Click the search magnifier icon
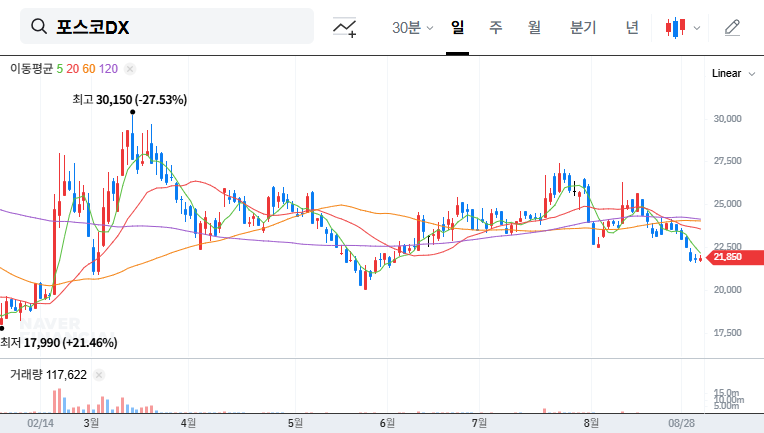 pos(38,26)
